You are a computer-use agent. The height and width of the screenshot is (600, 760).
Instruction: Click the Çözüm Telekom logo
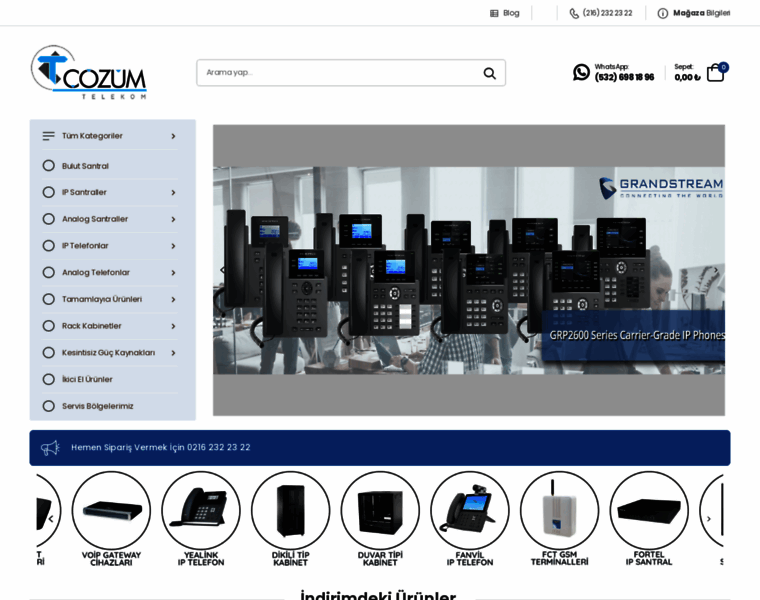[x=89, y=72]
